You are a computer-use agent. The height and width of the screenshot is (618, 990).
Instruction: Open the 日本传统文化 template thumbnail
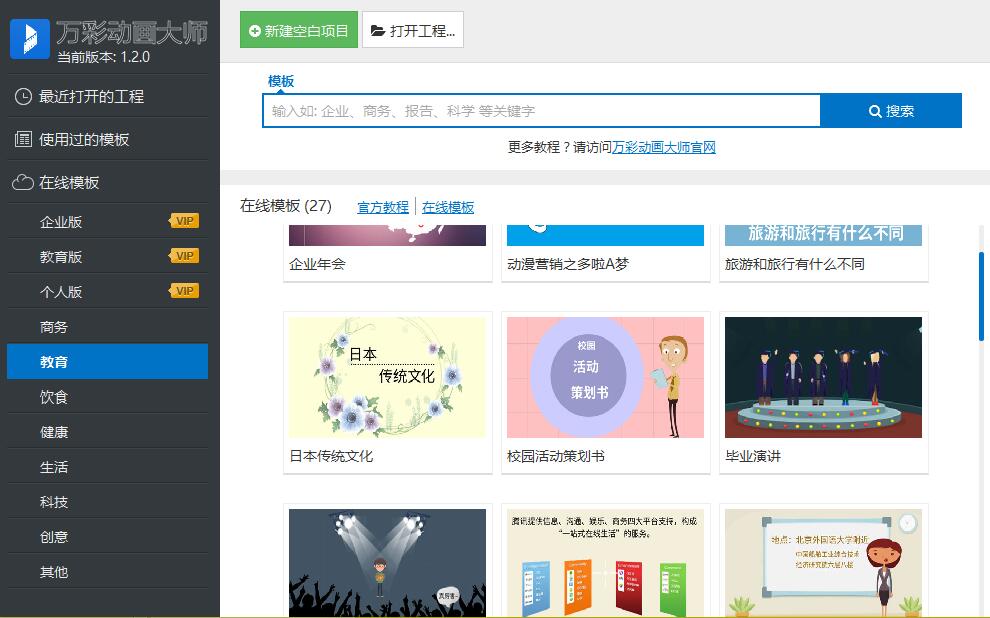coord(387,378)
